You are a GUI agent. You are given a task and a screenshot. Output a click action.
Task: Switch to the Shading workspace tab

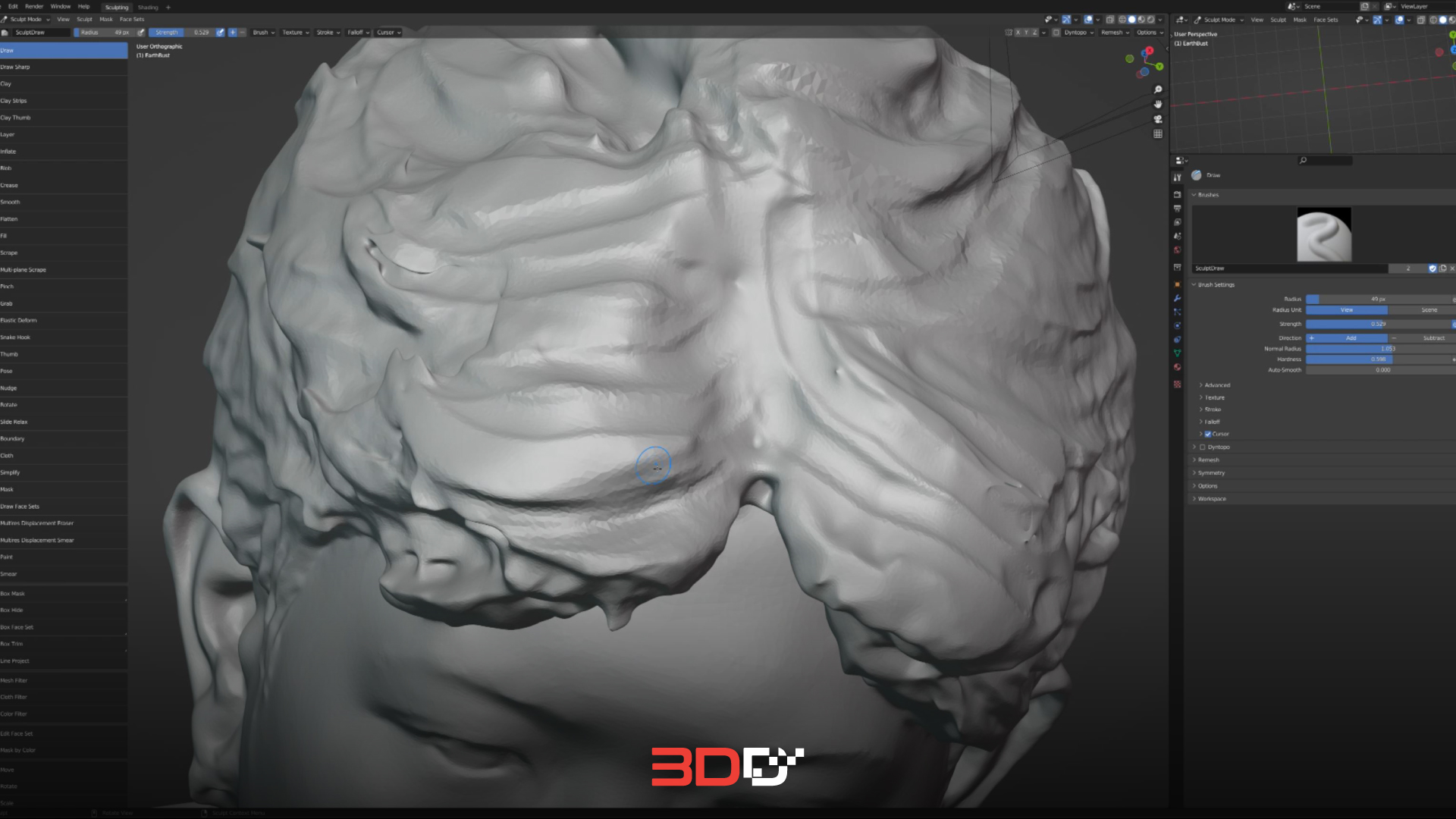pyautogui.click(x=148, y=7)
